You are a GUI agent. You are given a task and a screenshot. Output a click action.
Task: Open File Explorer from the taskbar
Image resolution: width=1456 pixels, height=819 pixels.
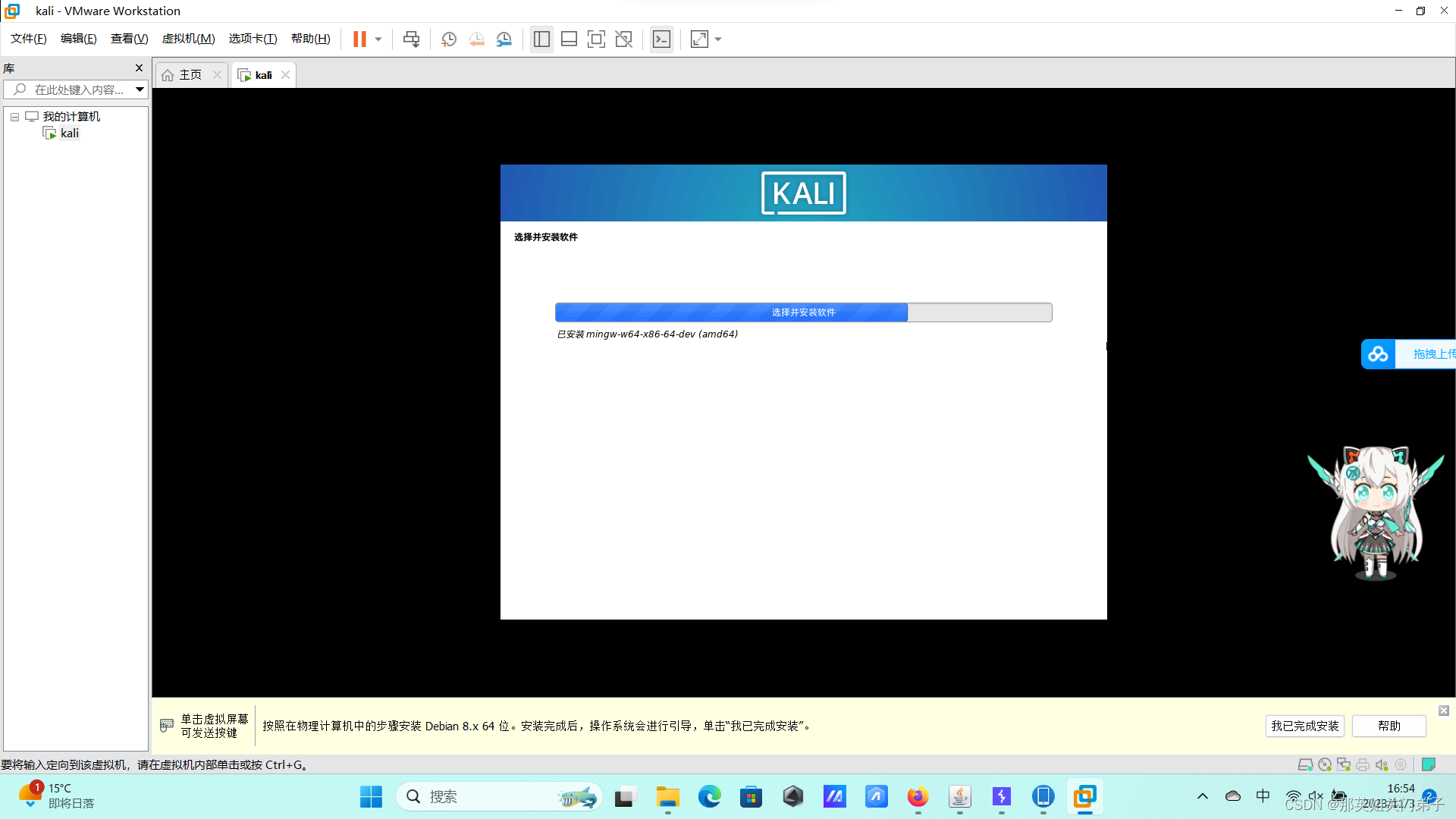[x=667, y=796]
